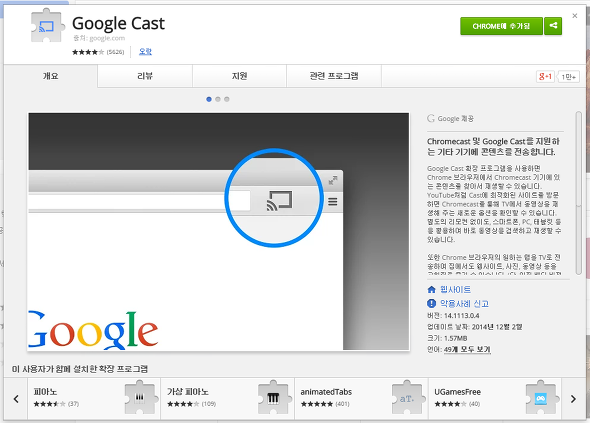Show next related extensions with right arrow
The height and width of the screenshot is (423, 590).
coord(573,399)
